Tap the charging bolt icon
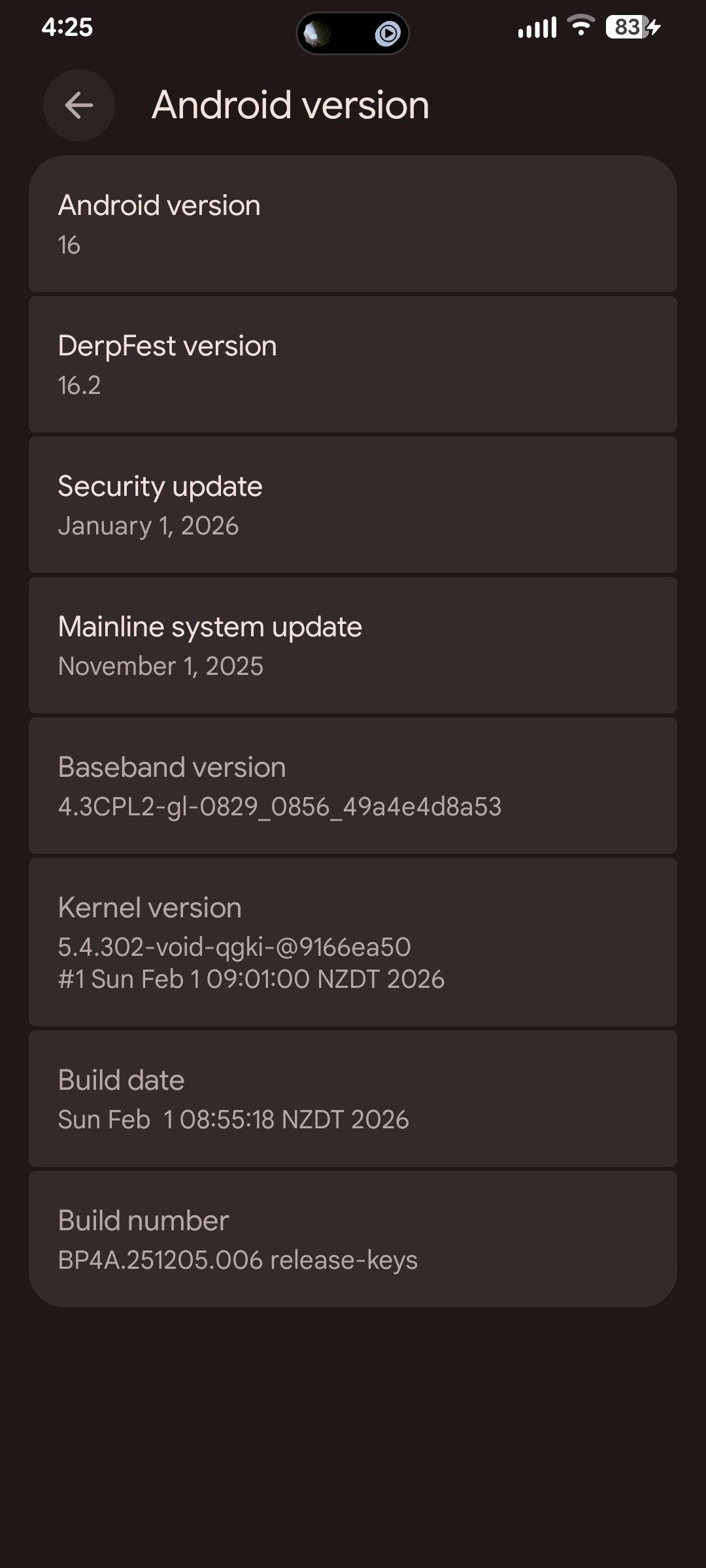 coord(653,27)
